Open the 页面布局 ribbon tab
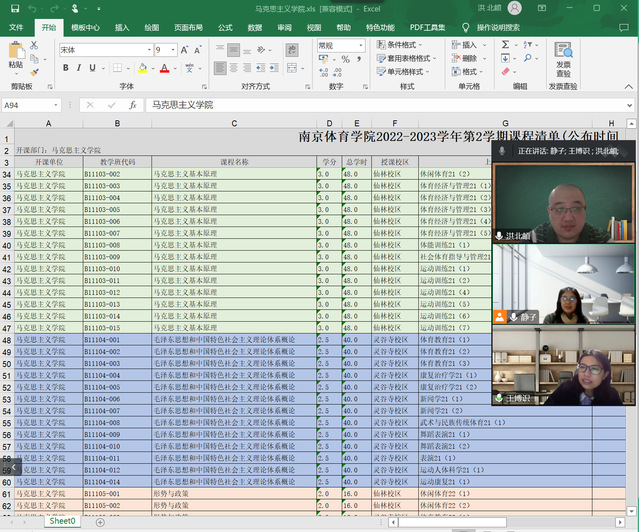Viewport: 639px width, 532px height. click(x=189, y=27)
